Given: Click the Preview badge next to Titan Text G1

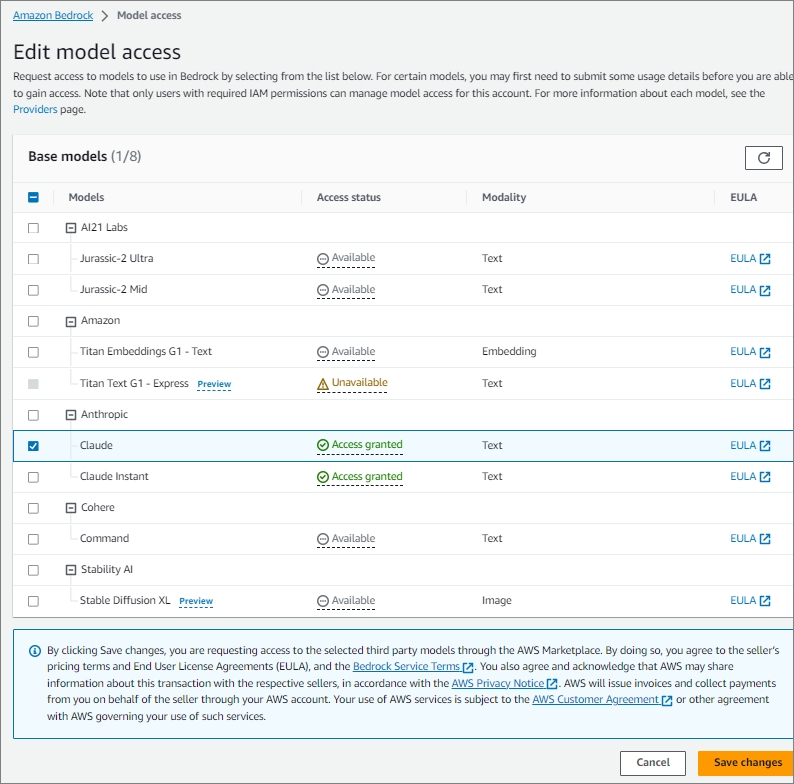Looking at the screenshot, I should pyautogui.click(x=214, y=384).
